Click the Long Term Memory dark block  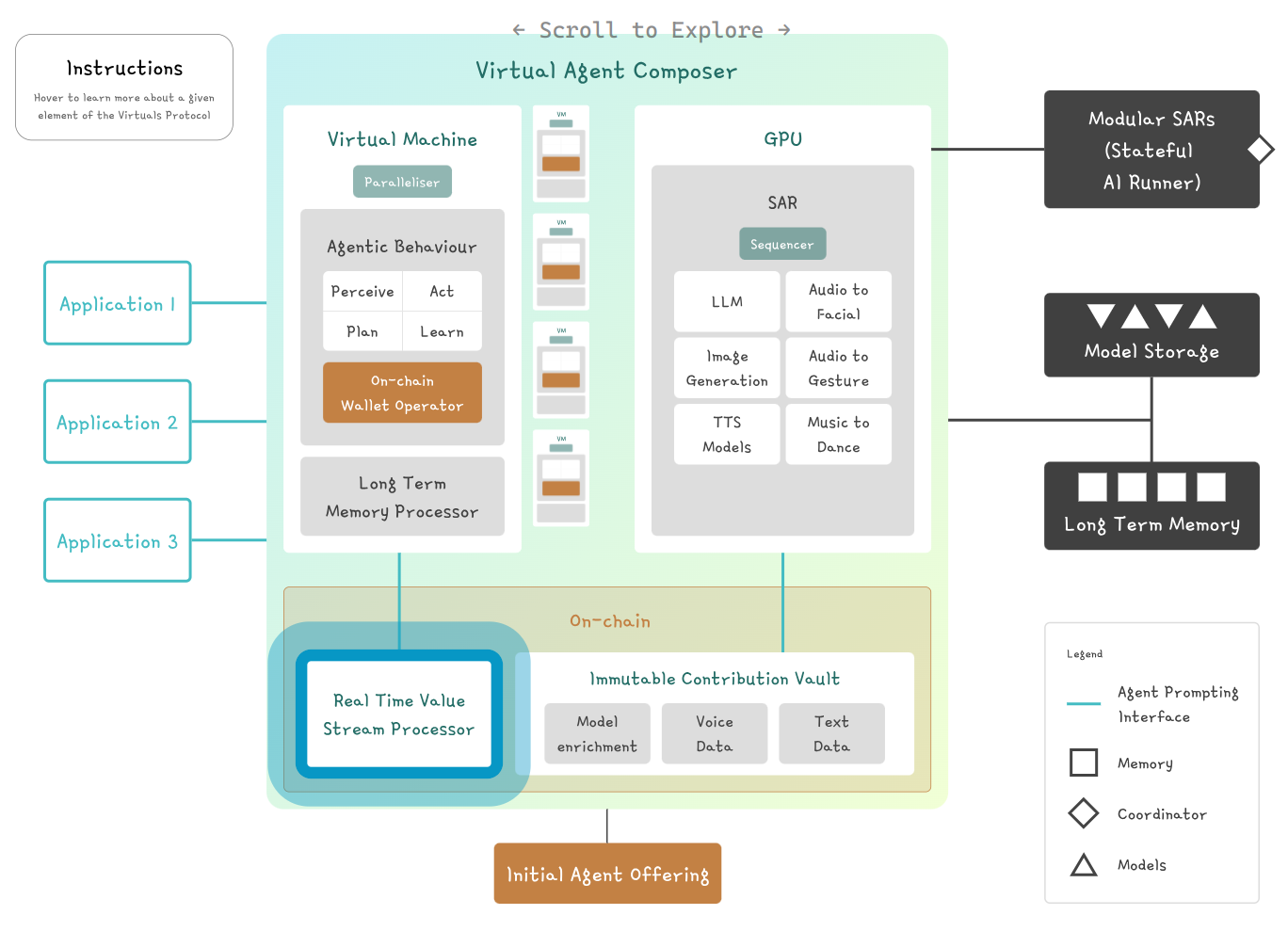point(1151,506)
